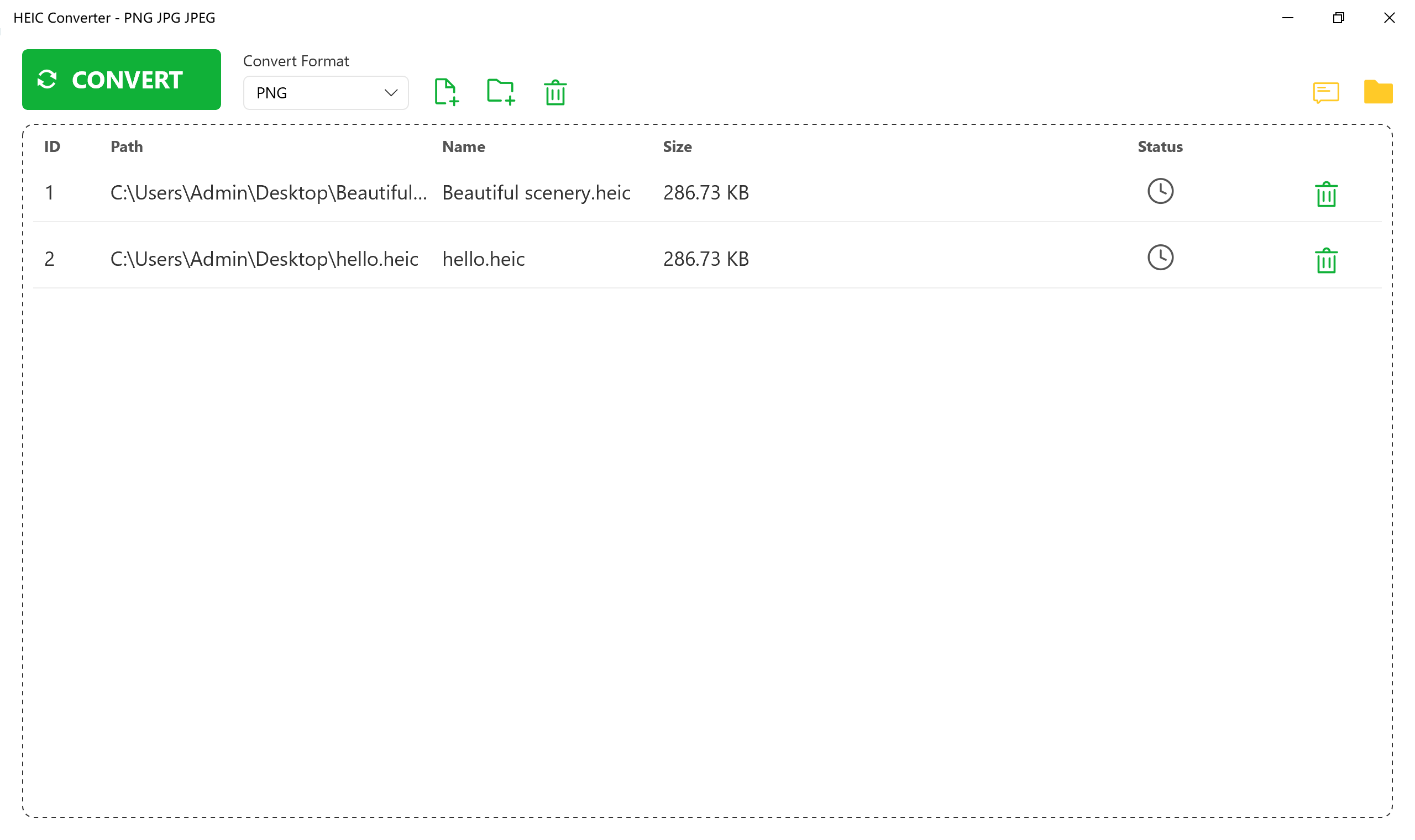1415x840 pixels.
Task: Delete Beautiful scenery.heic with row trash icon
Action: [x=1325, y=195]
